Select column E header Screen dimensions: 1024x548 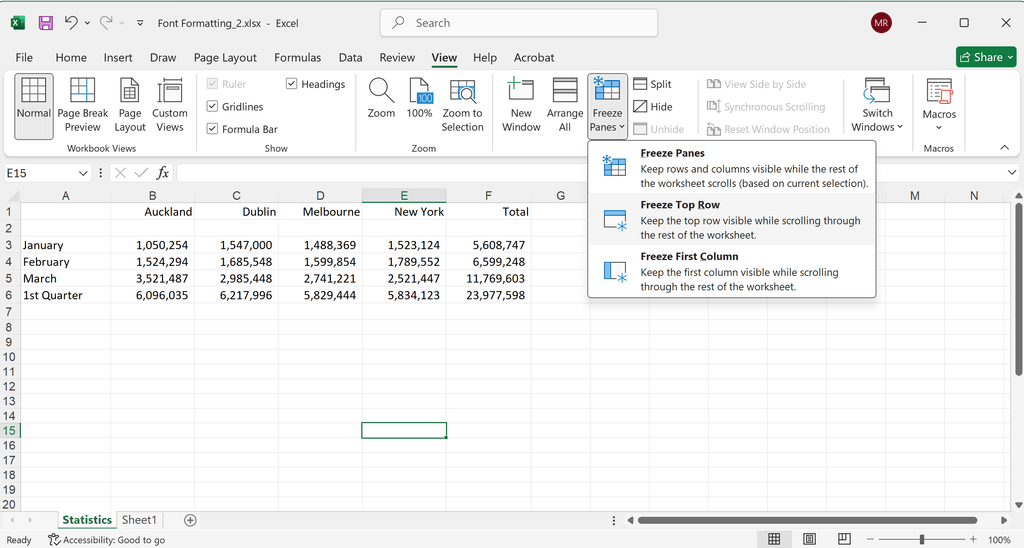[x=404, y=195]
